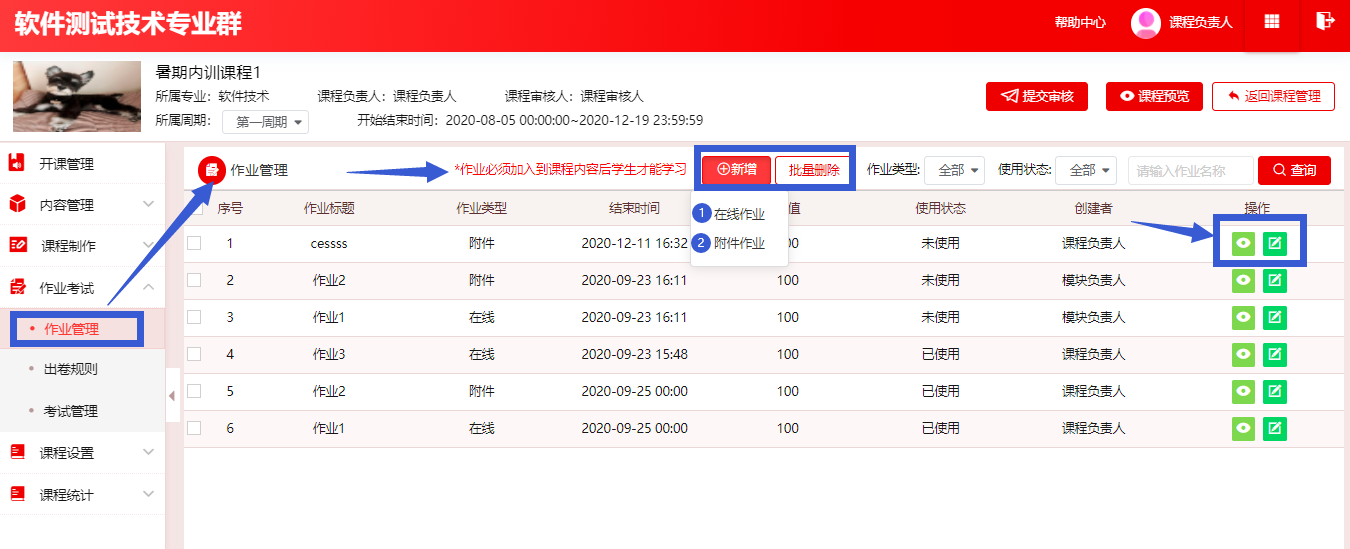Collapse the sidebar with the arrow handle
Viewport: 1350px width, 549px height.
pyautogui.click(x=171, y=396)
